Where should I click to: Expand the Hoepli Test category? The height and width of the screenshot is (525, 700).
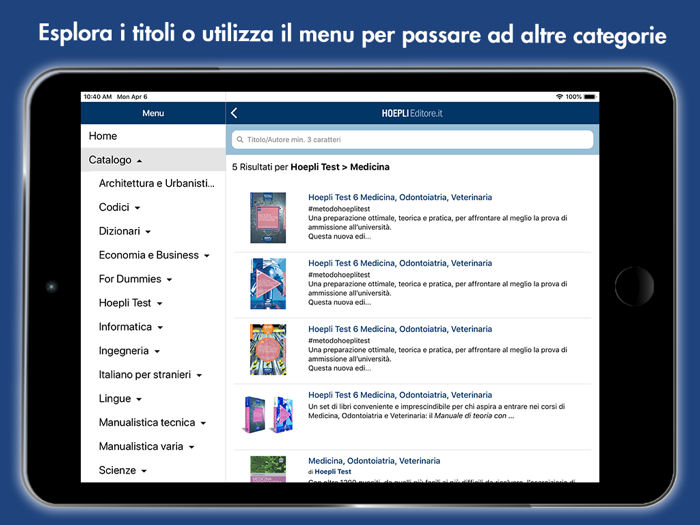tap(130, 303)
